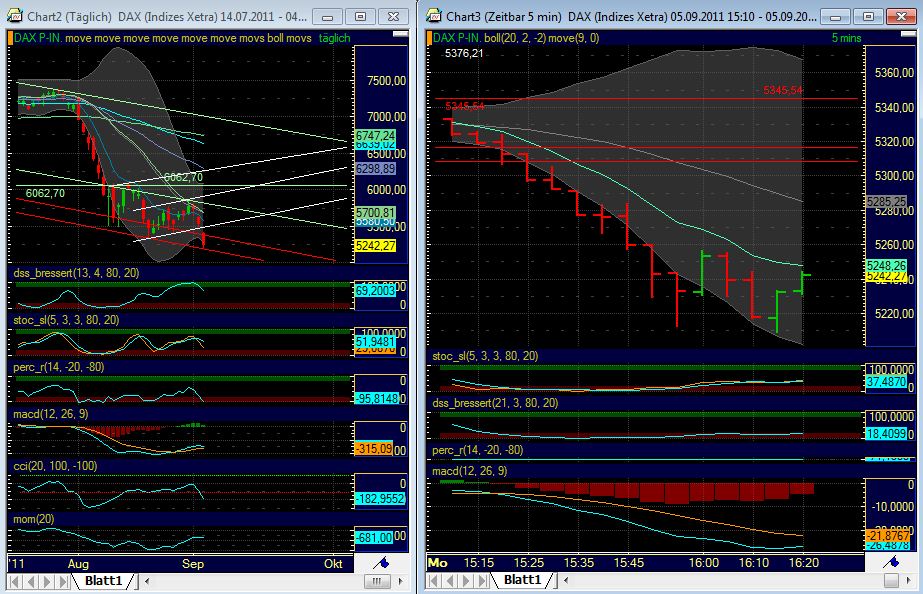The width and height of the screenshot is (923, 594).
Task: Maximize the Chart3 window
Action: [868, 17]
